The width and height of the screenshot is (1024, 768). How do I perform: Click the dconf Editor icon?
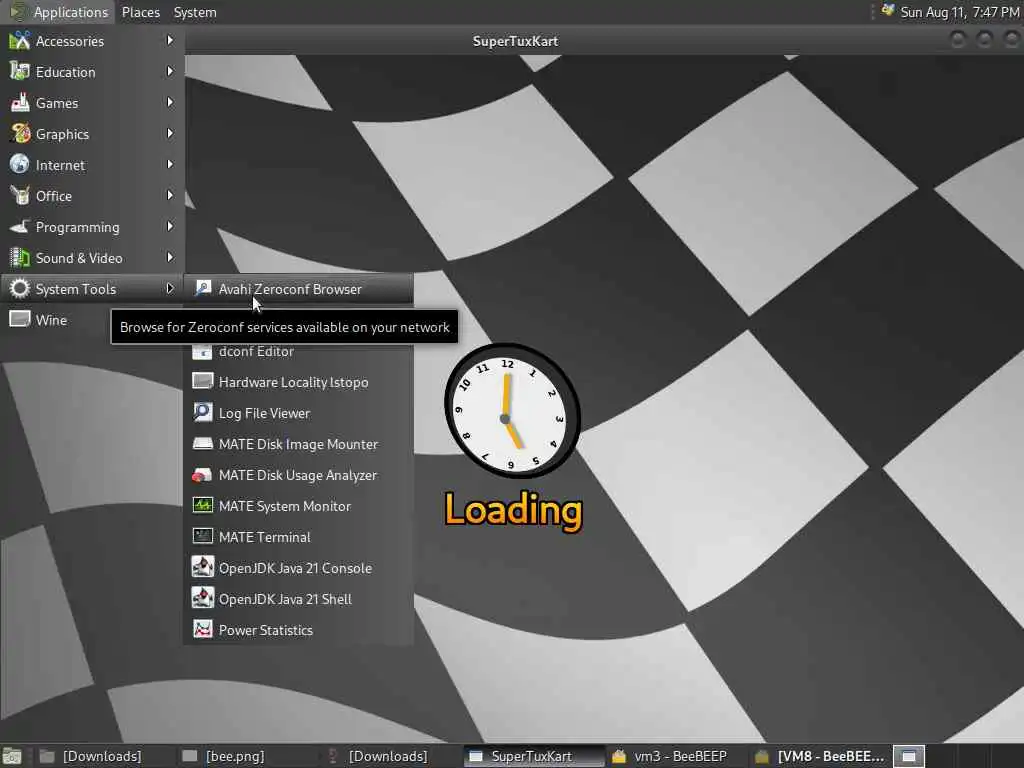[x=203, y=351]
